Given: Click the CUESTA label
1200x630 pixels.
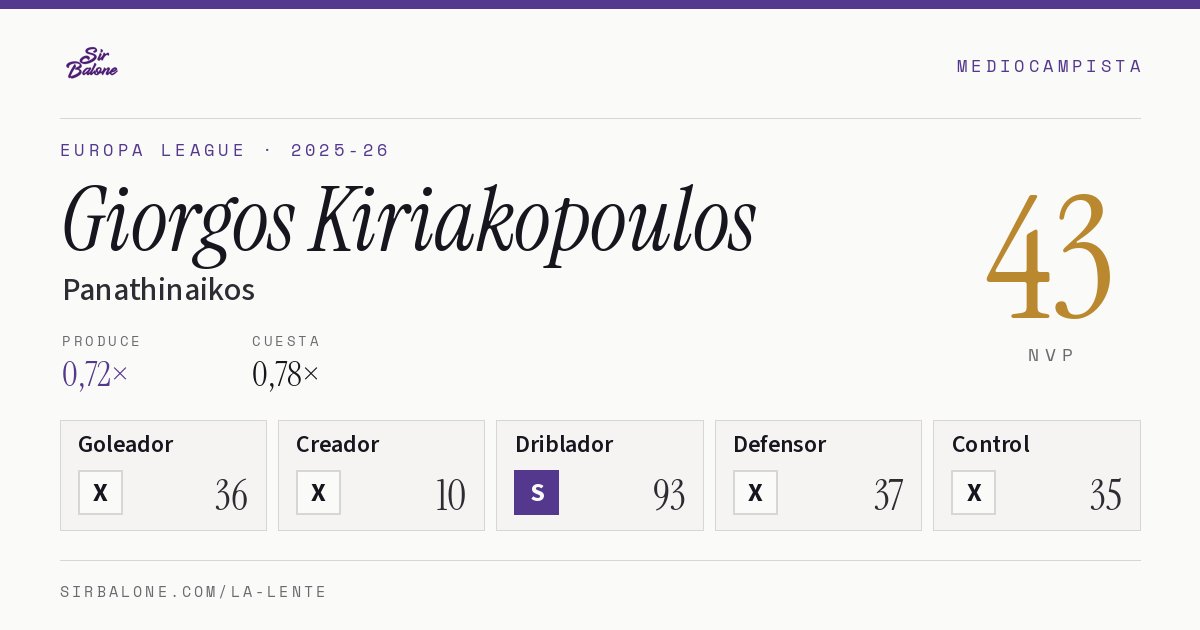Looking at the screenshot, I should (286, 341).
